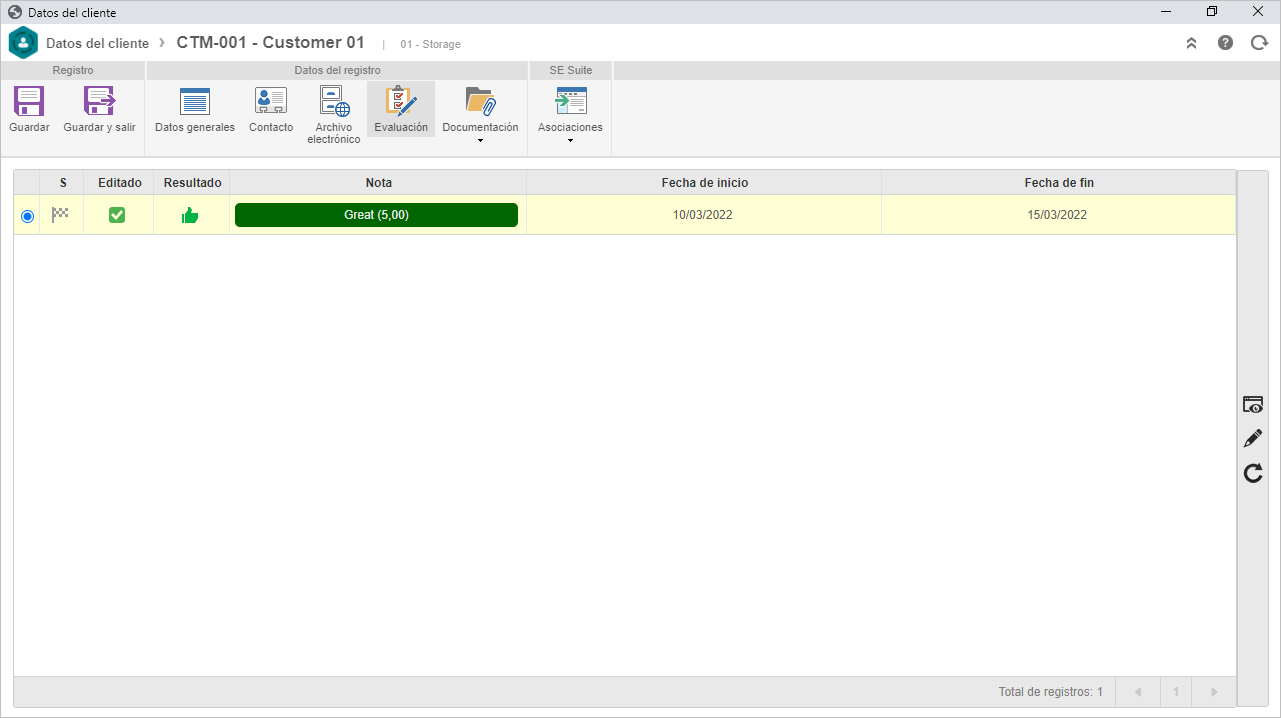The image size is (1281, 718).
Task: Click Guardar y salir icon
Action: tap(99, 102)
